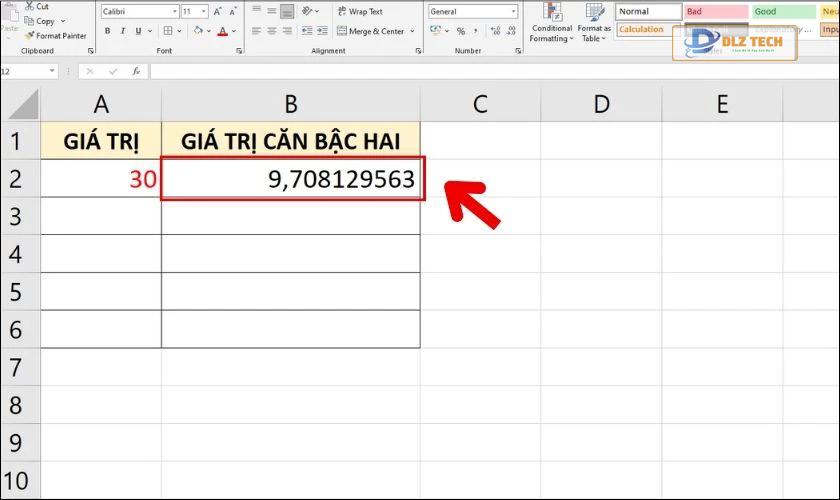Select column A header

(101, 105)
